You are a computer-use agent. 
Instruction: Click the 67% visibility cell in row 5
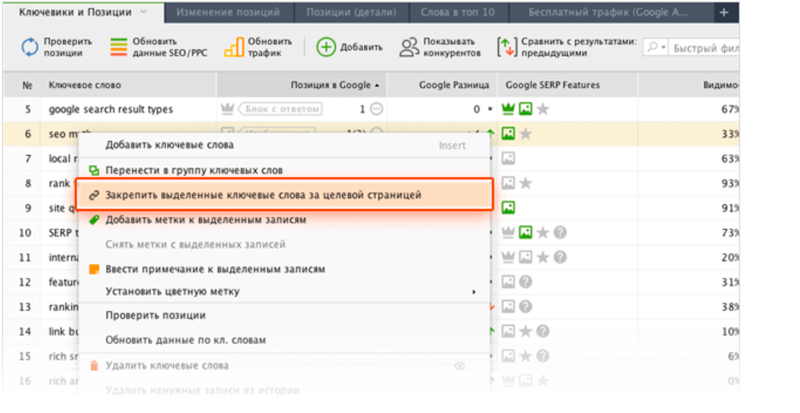tap(688, 109)
